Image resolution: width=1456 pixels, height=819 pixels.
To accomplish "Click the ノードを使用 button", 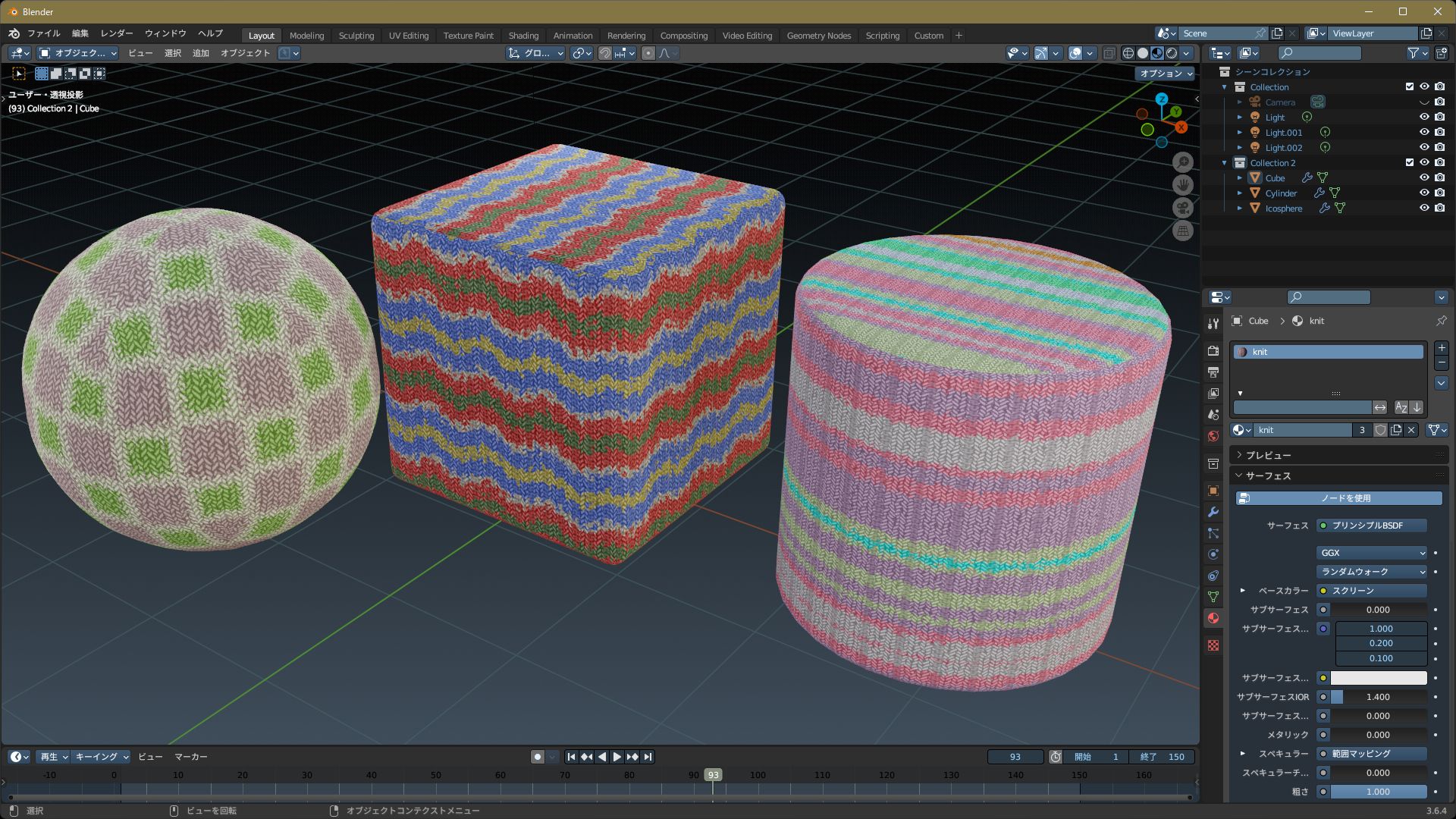I will pyautogui.click(x=1339, y=498).
